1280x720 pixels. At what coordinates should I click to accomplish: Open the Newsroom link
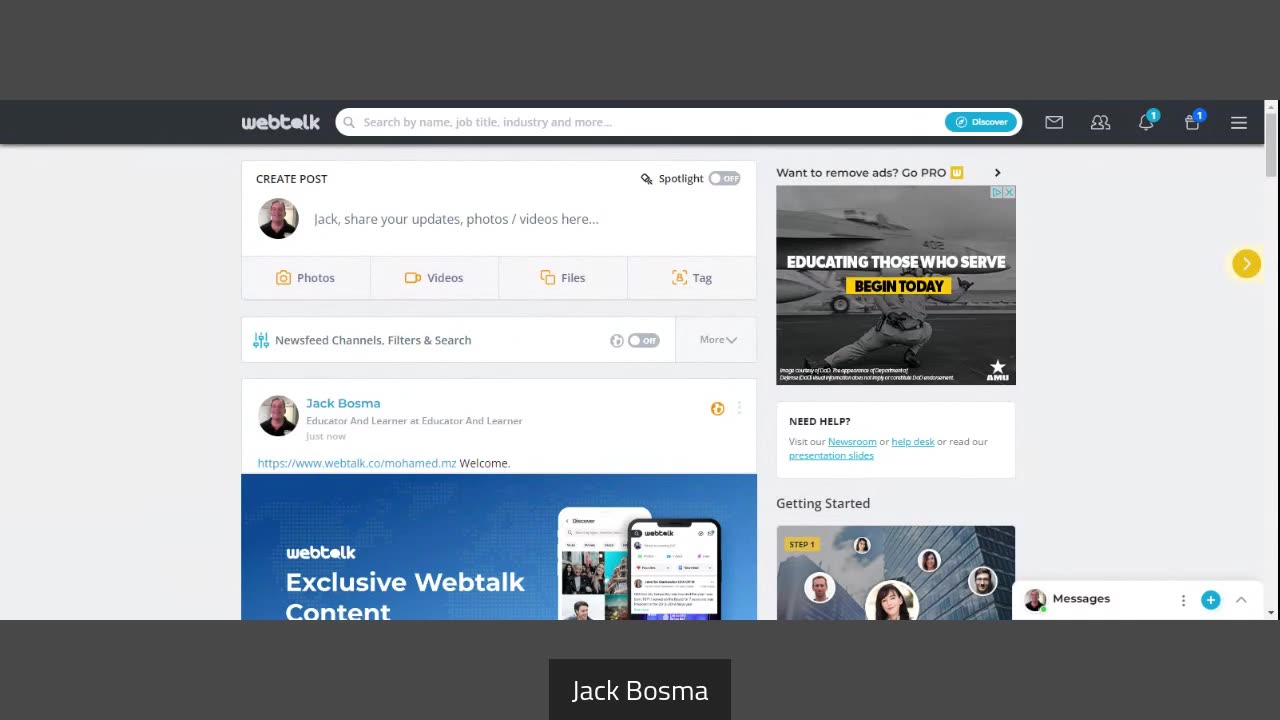(852, 441)
